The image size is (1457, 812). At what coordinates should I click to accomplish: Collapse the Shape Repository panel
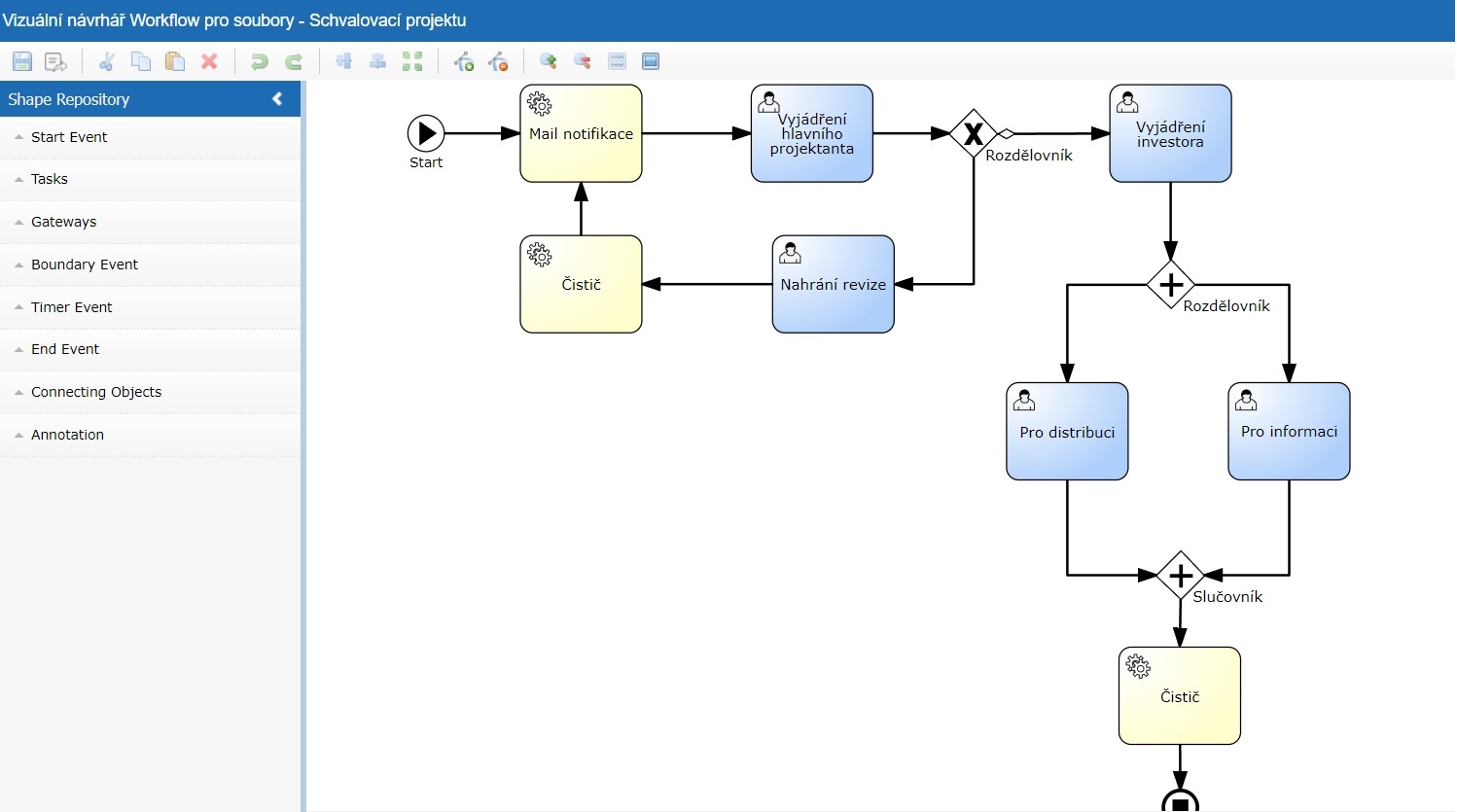pyautogui.click(x=277, y=99)
